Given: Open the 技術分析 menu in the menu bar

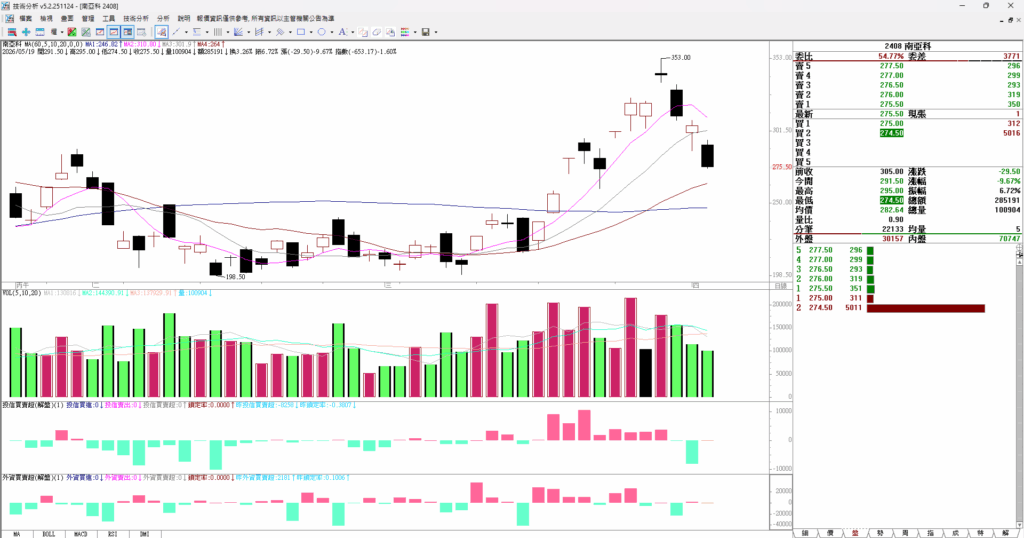Looking at the screenshot, I should [136, 18].
